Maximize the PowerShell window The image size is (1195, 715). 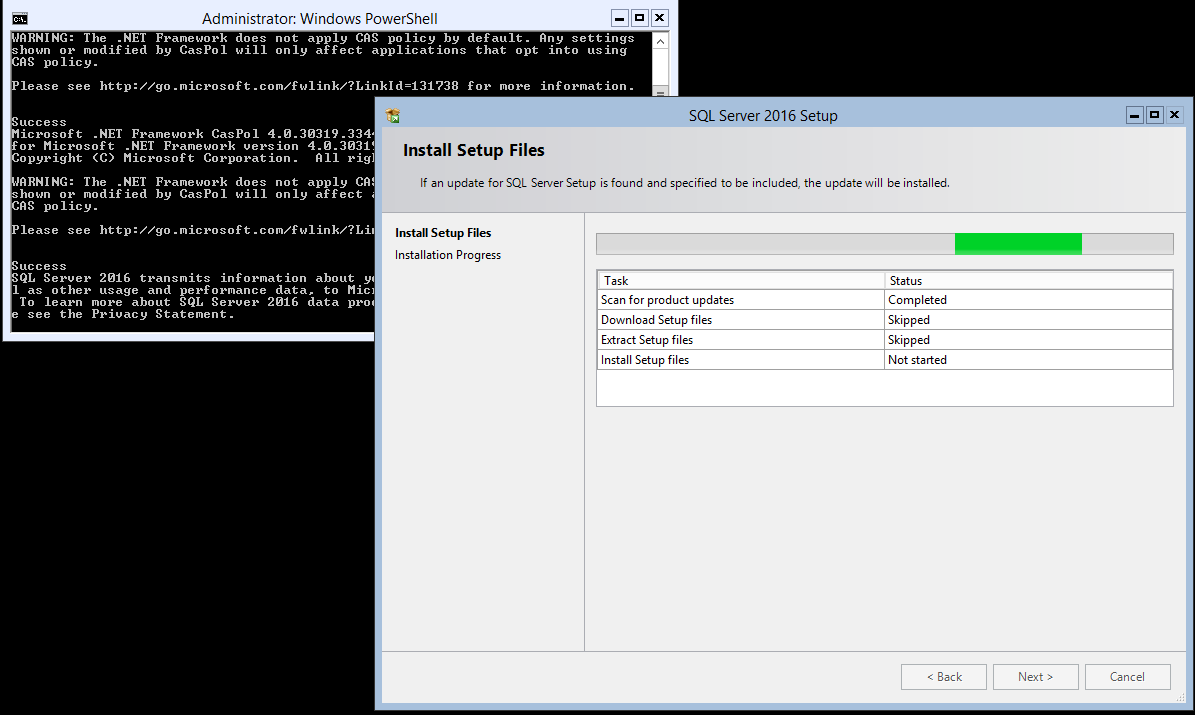(640, 18)
